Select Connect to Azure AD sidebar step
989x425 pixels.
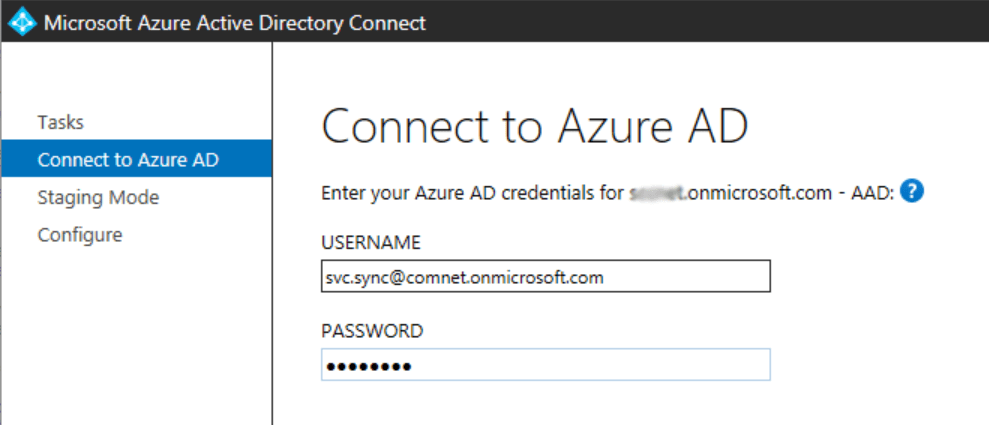click(x=127, y=159)
